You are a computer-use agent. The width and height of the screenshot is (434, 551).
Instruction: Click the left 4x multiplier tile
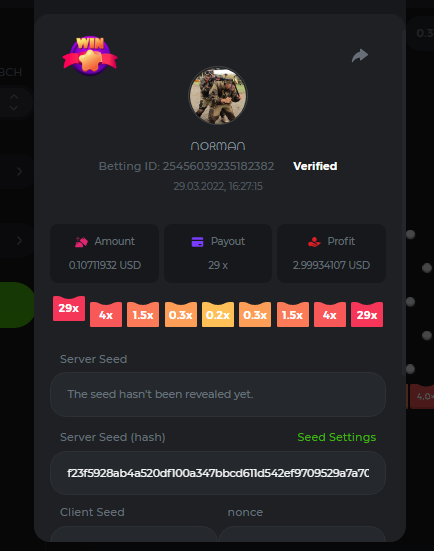(106, 315)
